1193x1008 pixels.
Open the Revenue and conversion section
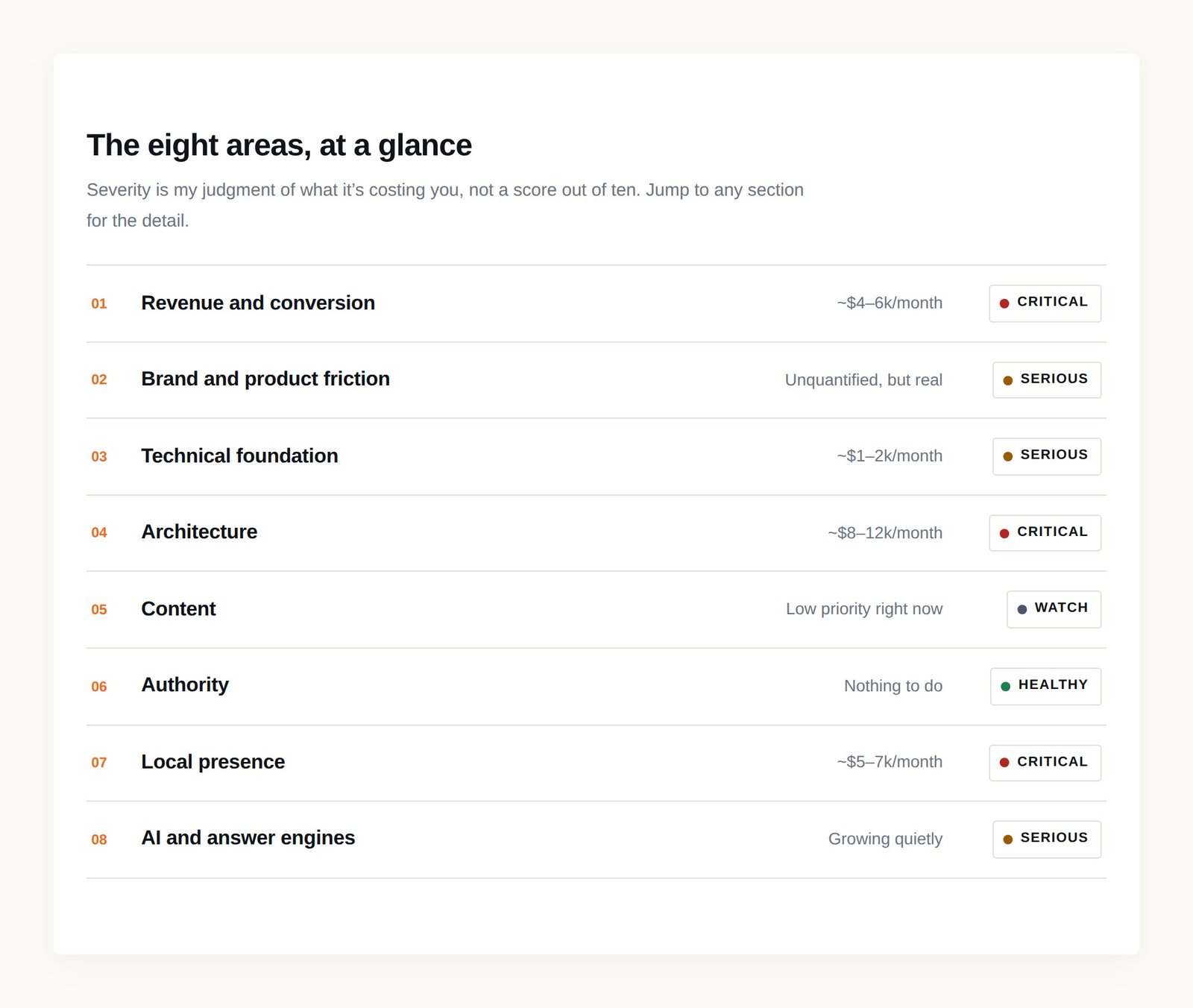[596, 303]
